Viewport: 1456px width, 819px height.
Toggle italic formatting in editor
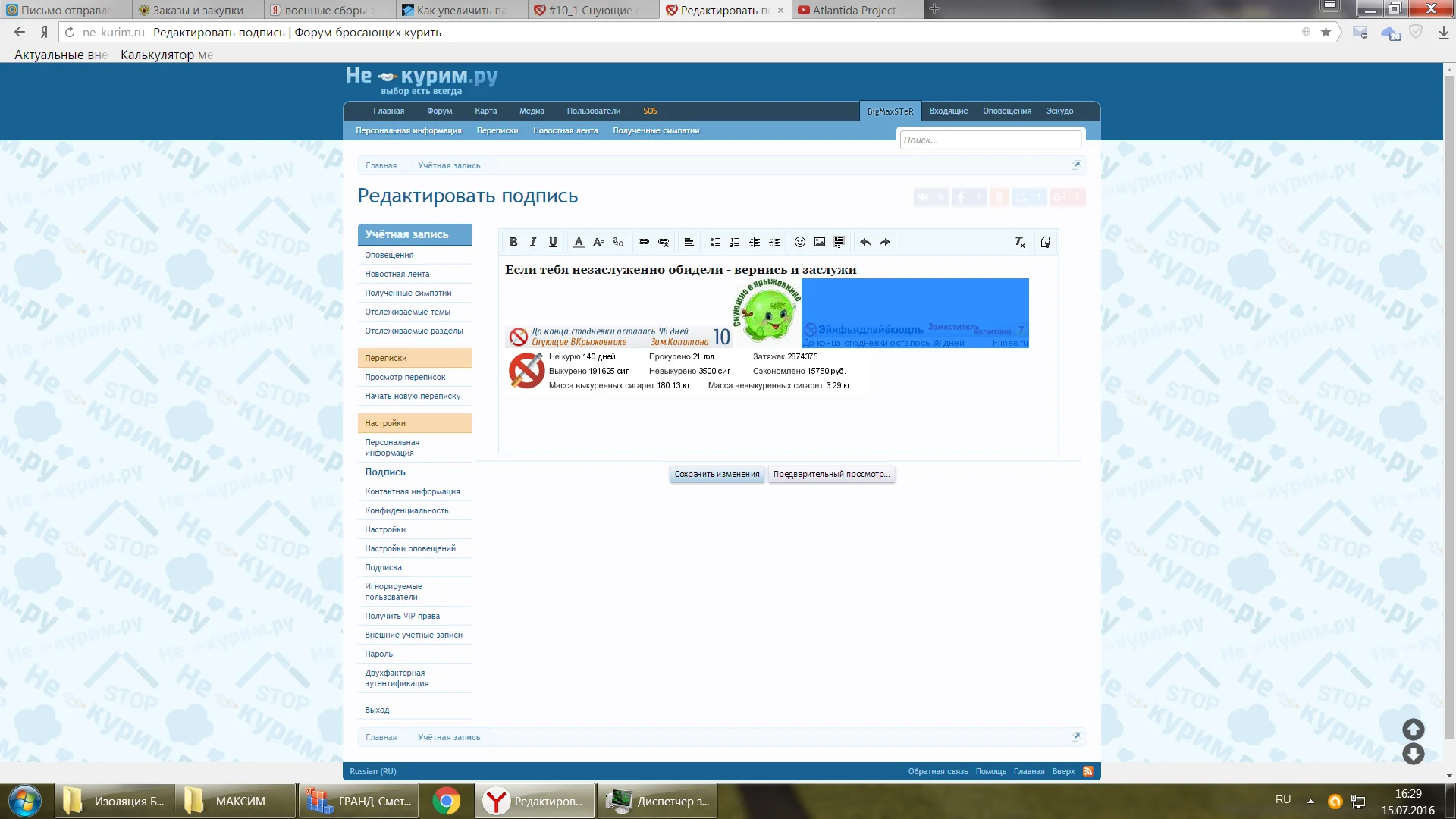coord(533,242)
